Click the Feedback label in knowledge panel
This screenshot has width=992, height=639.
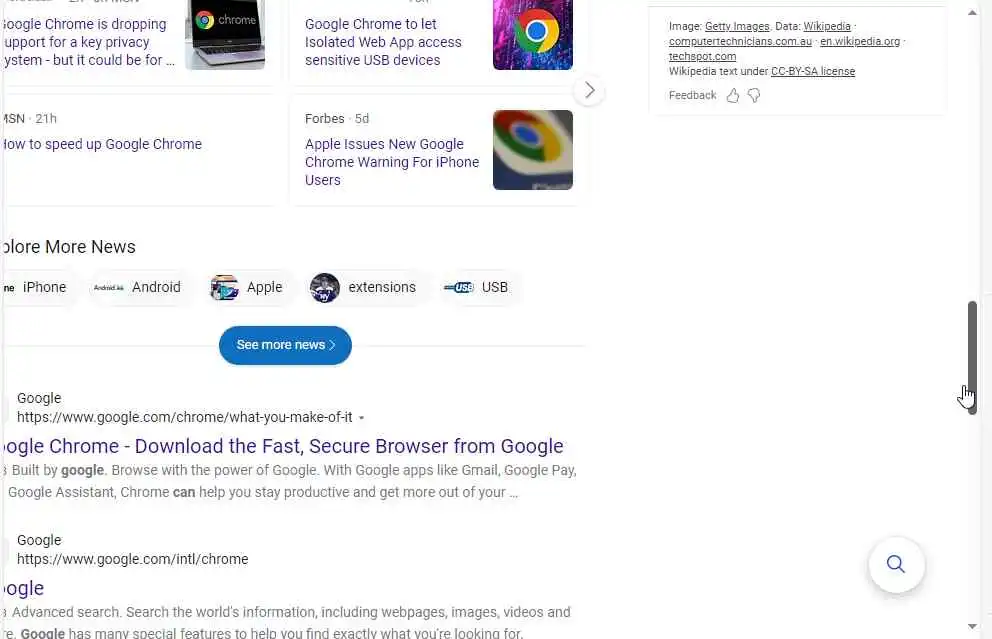click(x=692, y=96)
